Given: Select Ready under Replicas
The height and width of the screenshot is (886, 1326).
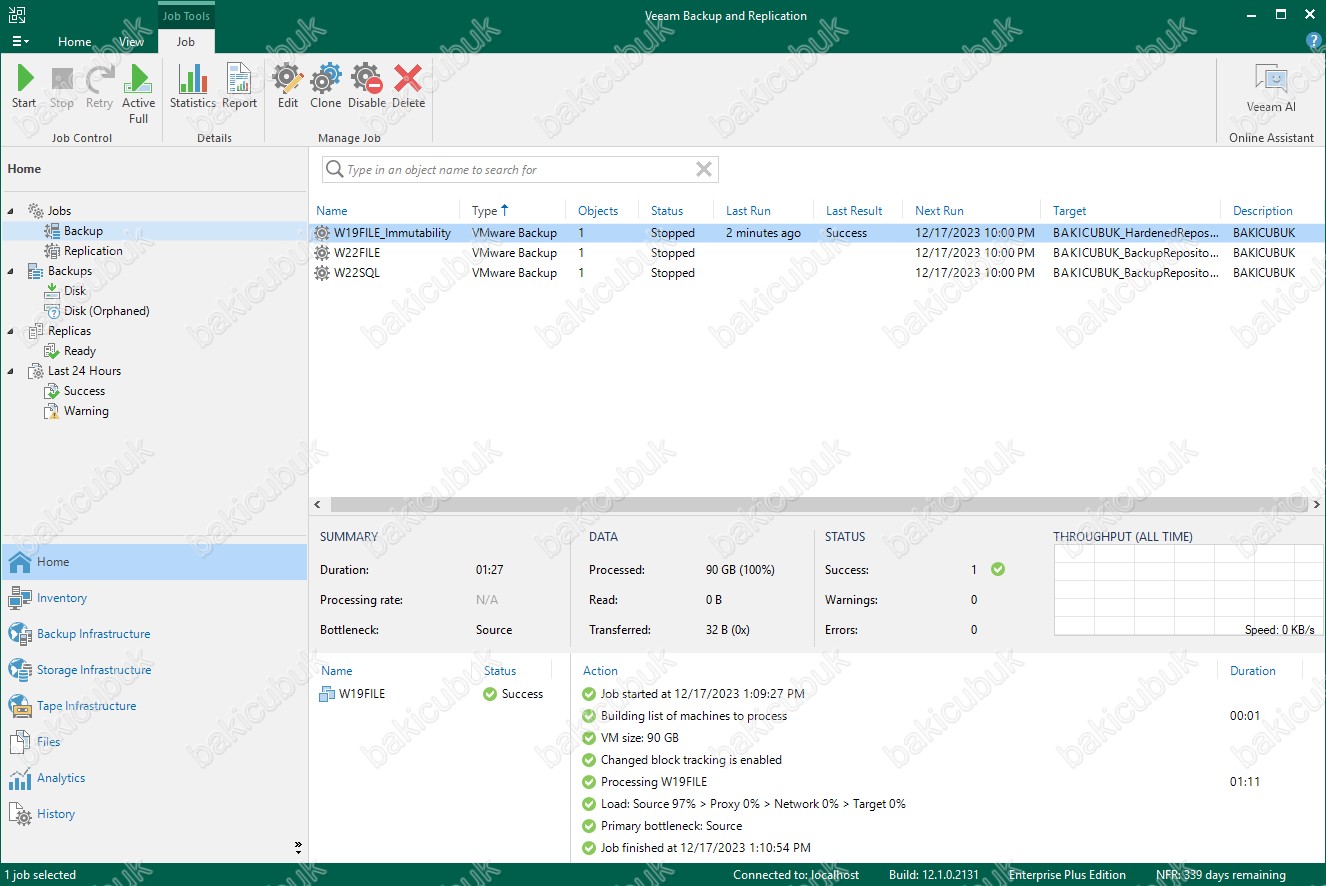Looking at the screenshot, I should [x=80, y=351].
